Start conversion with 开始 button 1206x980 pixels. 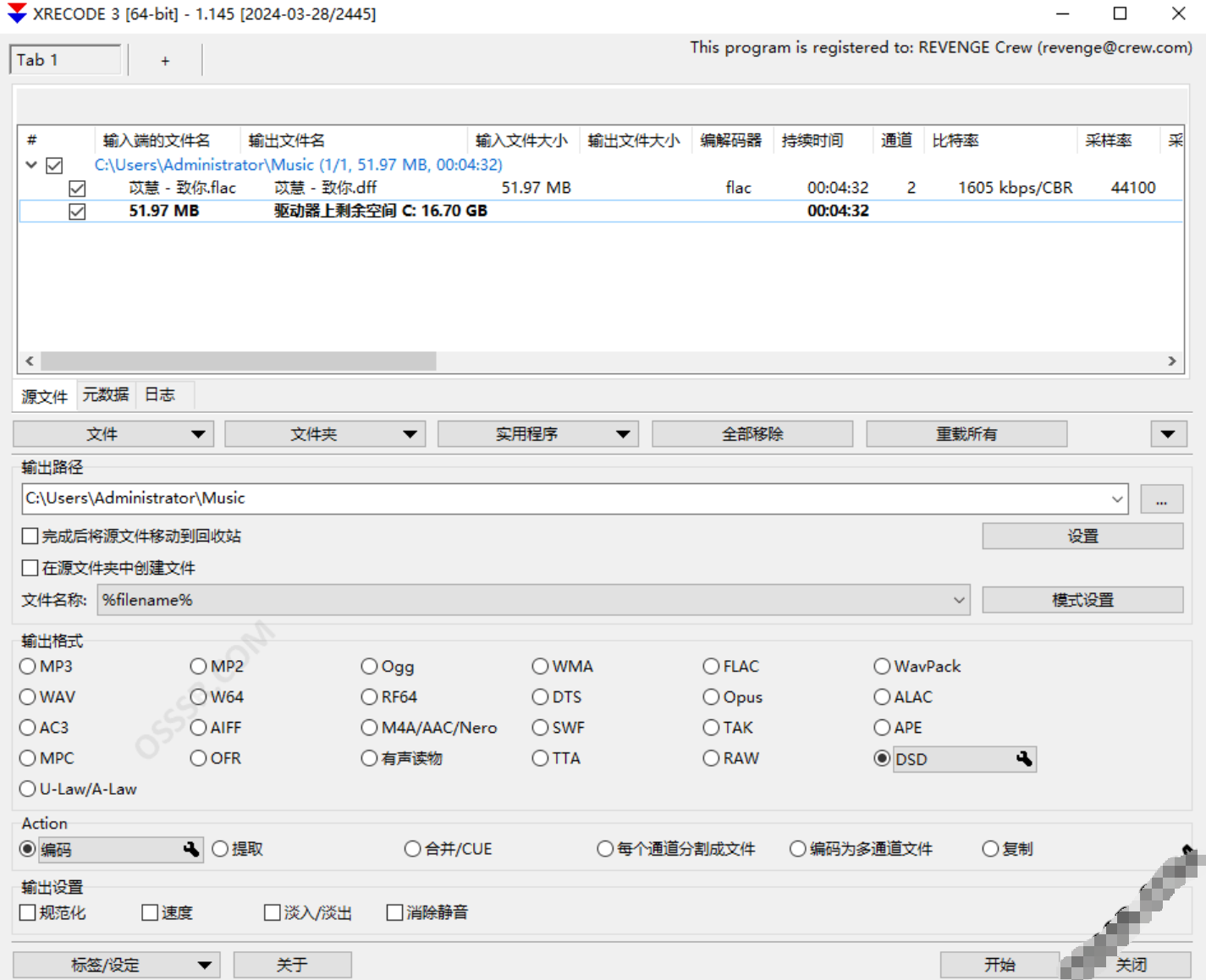(999, 965)
